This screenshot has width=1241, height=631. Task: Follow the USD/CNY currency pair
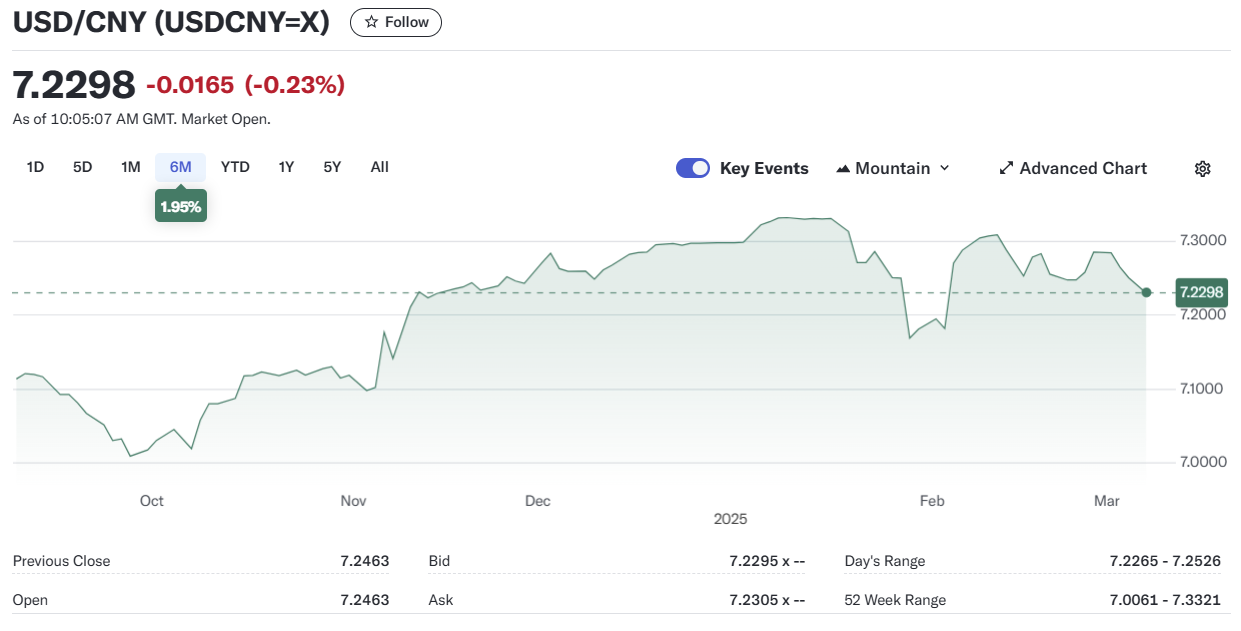pos(396,22)
